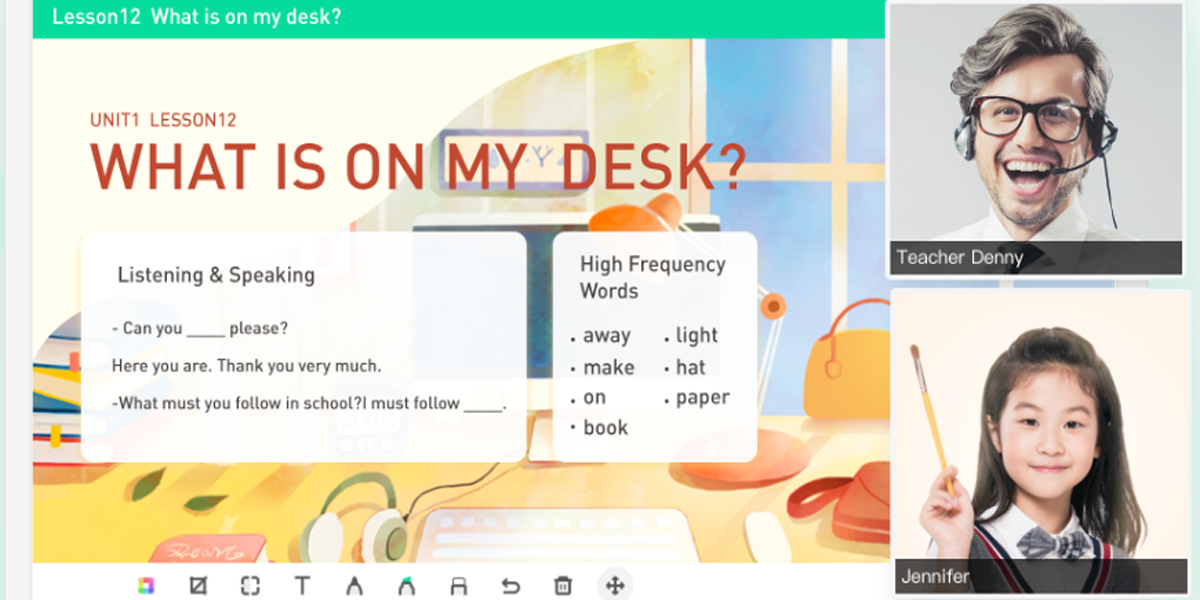Select the crossed-square shape tool
Viewport: 1200px width, 600px height.
coord(198,586)
